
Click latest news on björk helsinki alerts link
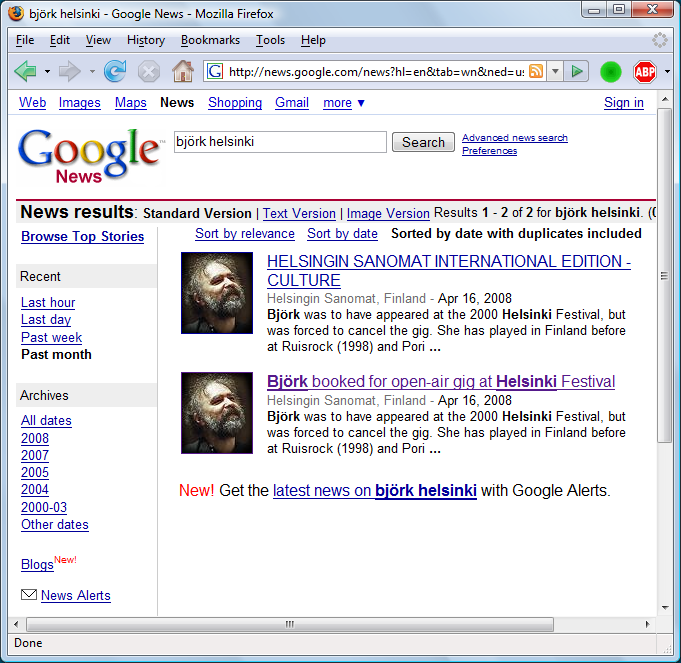pos(374,490)
